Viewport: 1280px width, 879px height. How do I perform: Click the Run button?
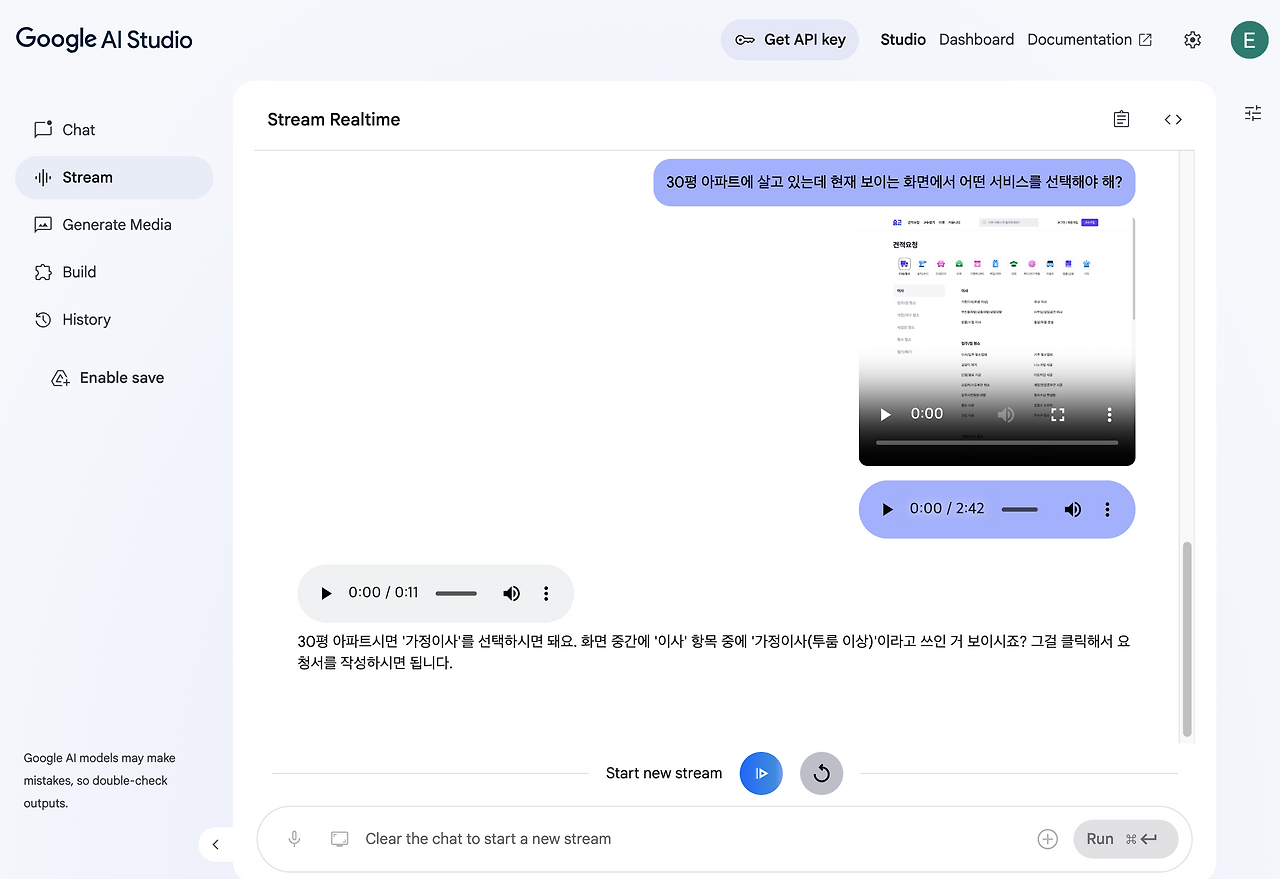[x=1126, y=839]
